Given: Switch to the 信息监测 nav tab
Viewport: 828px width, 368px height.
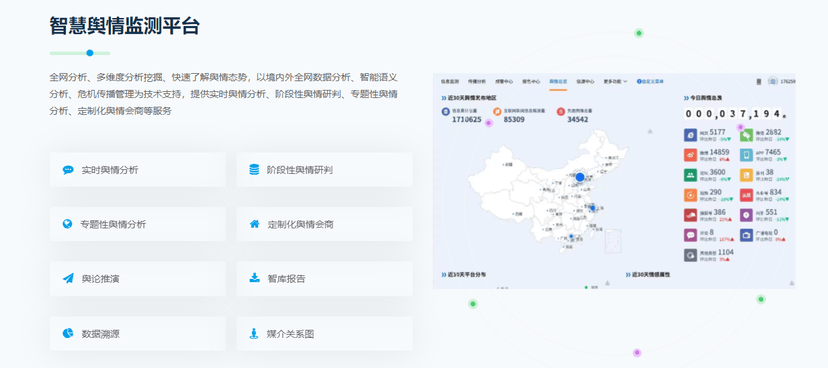Looking at the screenshot, I should [x=450, y=82].
